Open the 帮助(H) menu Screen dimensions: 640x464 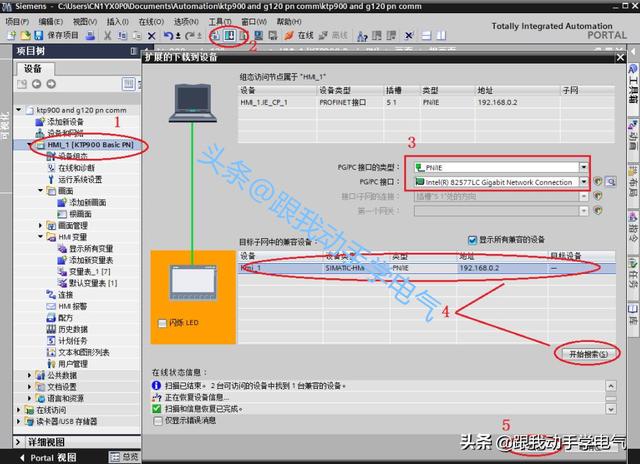pyautogui.click(x=289, y=22)
